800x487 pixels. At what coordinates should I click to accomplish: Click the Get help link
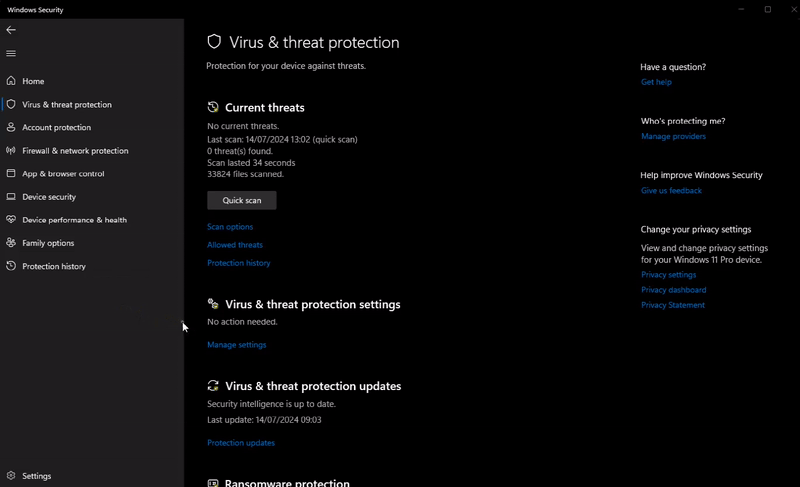click(656, 82)
